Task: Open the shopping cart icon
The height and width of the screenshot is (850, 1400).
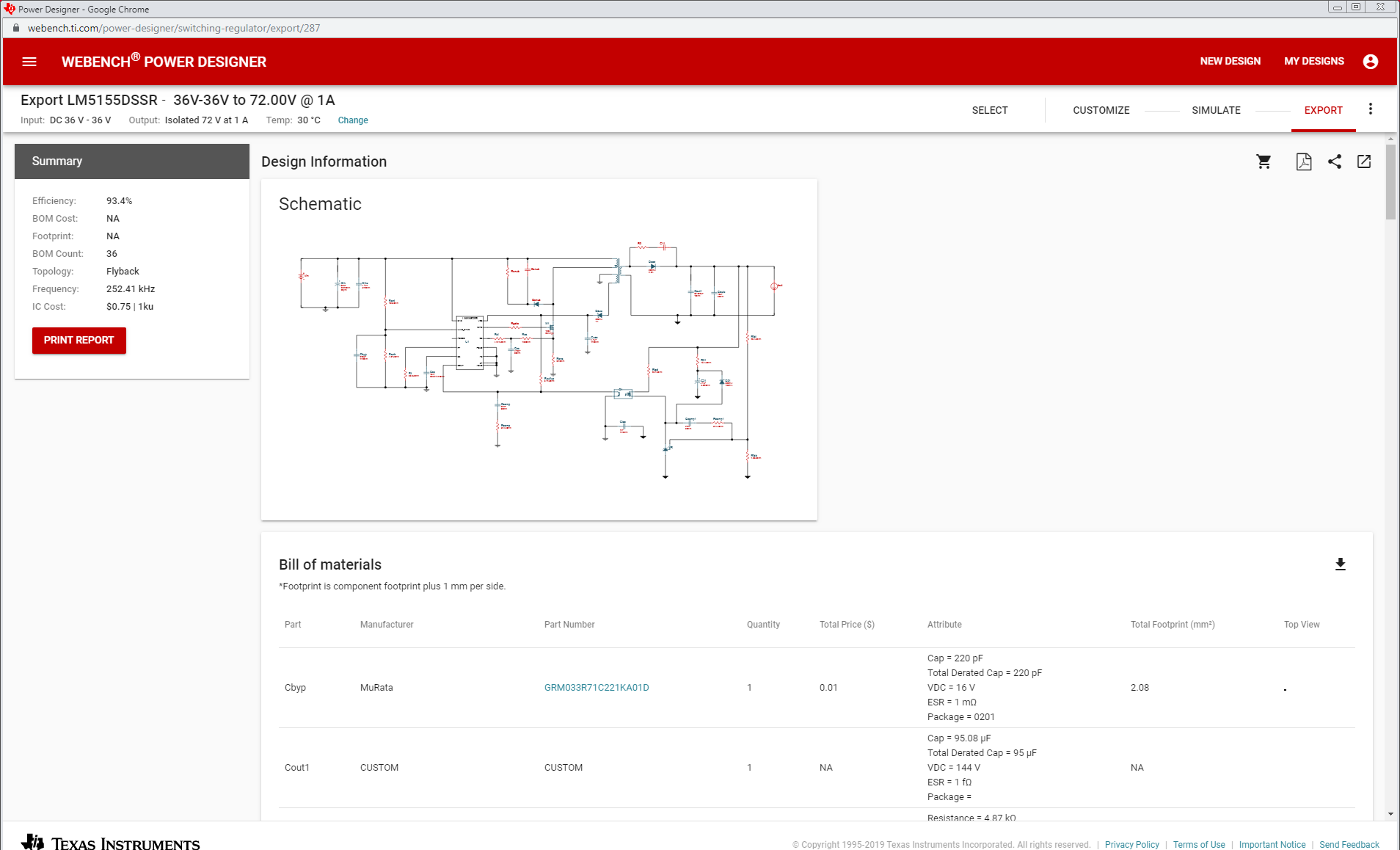Action: pyautogui.click(x=1263, y=161)
